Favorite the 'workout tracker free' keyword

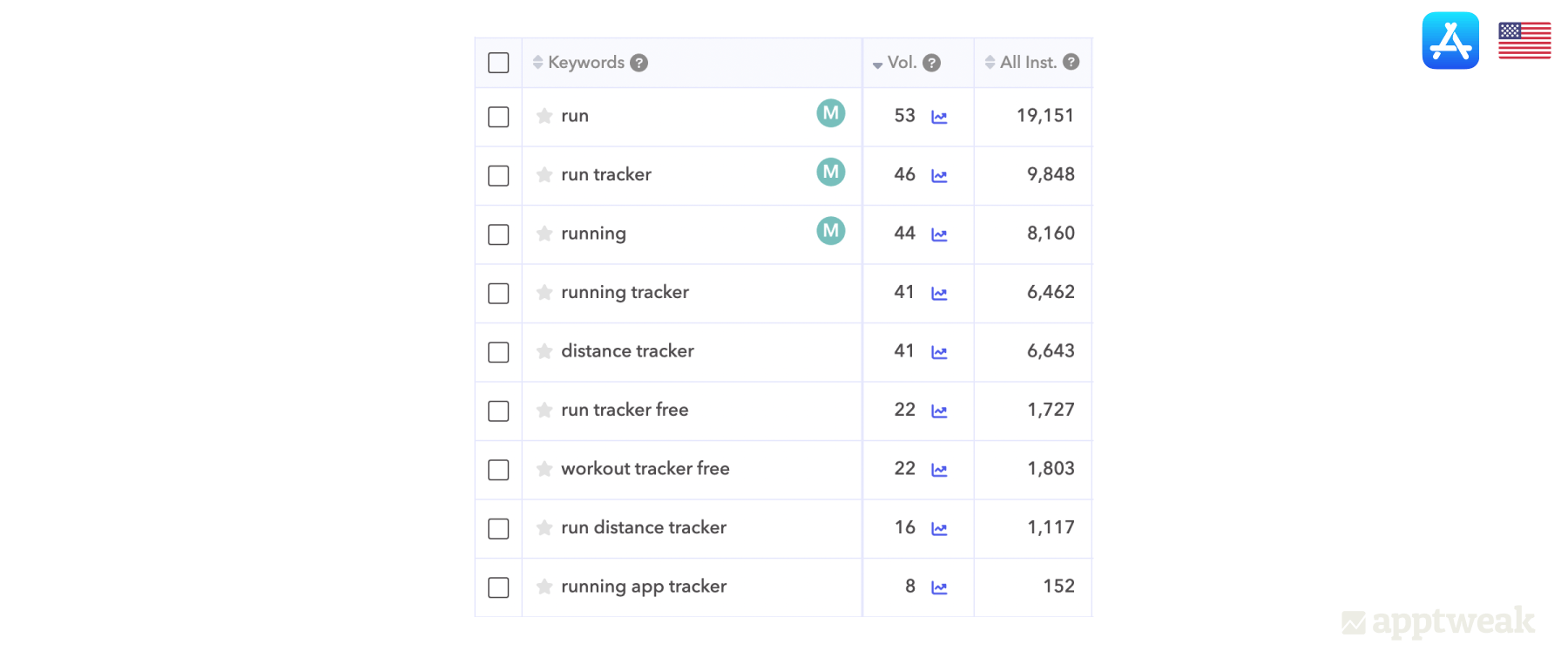544,469
